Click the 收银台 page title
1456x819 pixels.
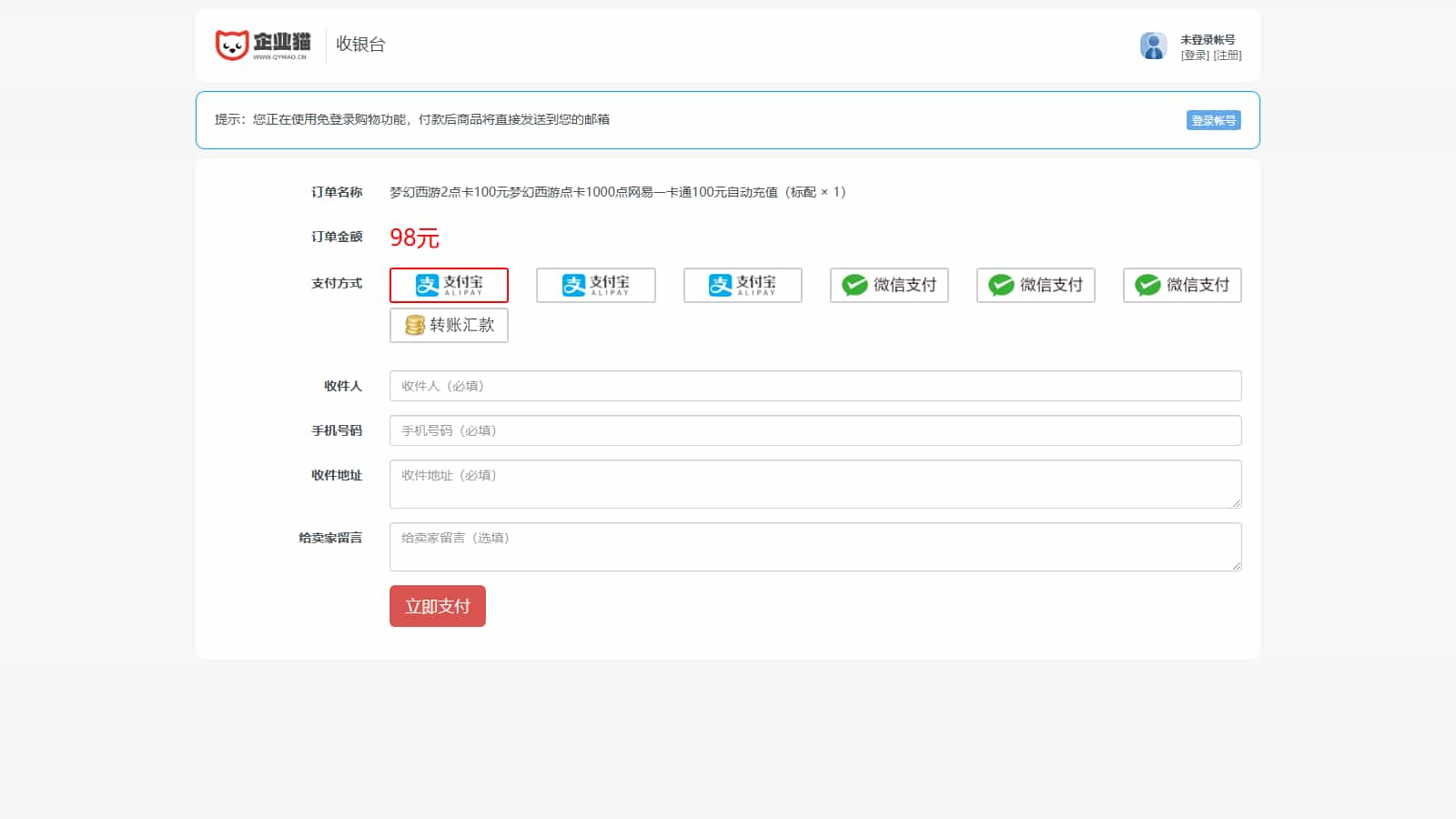click(x=361, y=45)
